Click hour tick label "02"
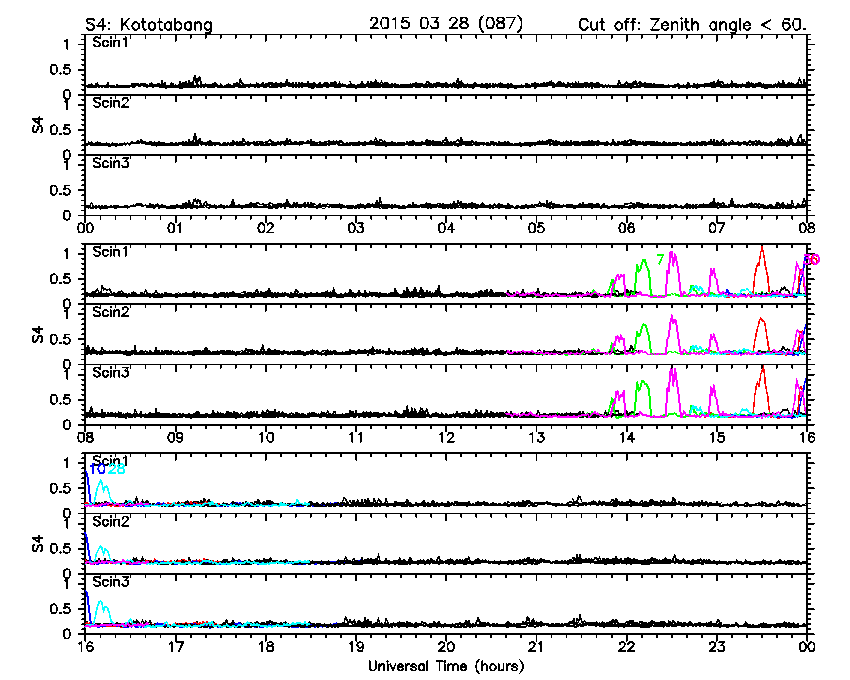 [x=265, y=228]
